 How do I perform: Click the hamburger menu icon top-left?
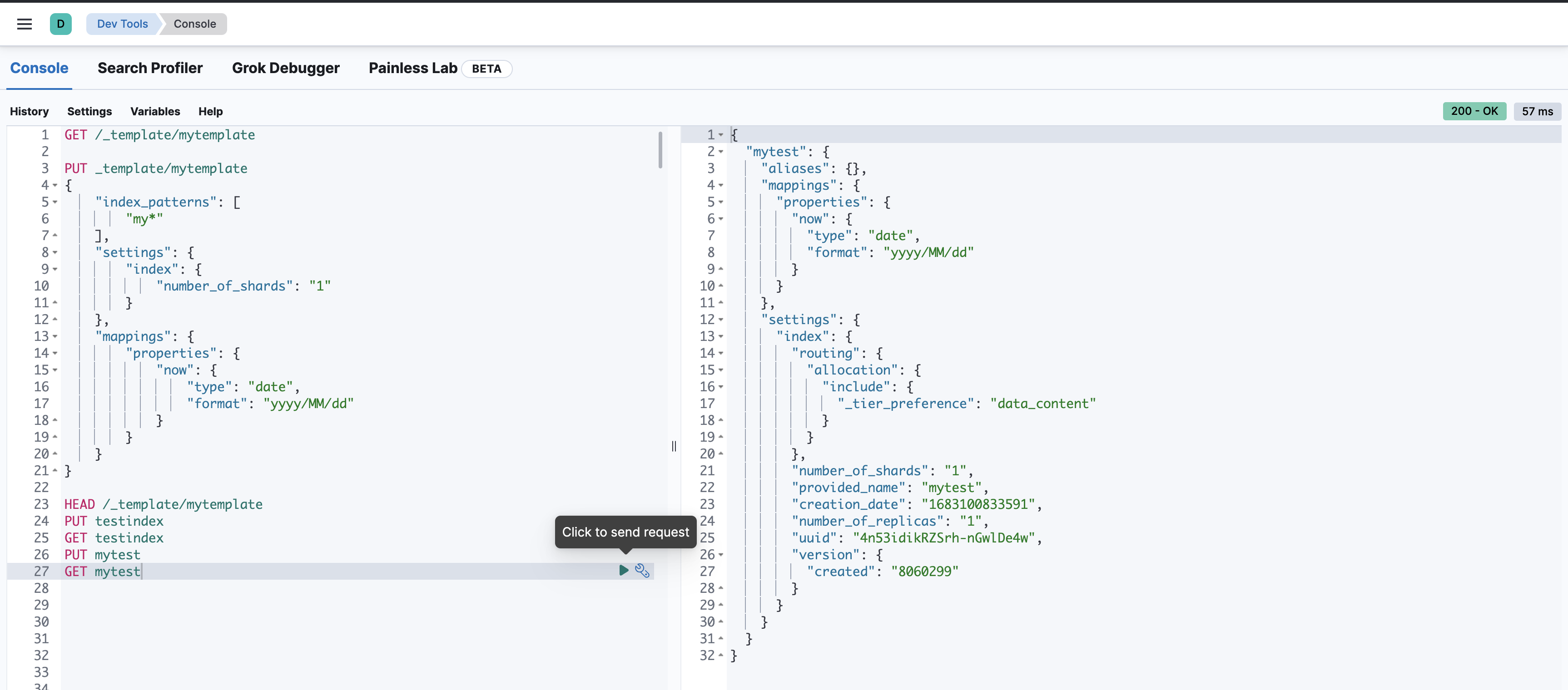point(24,23)
